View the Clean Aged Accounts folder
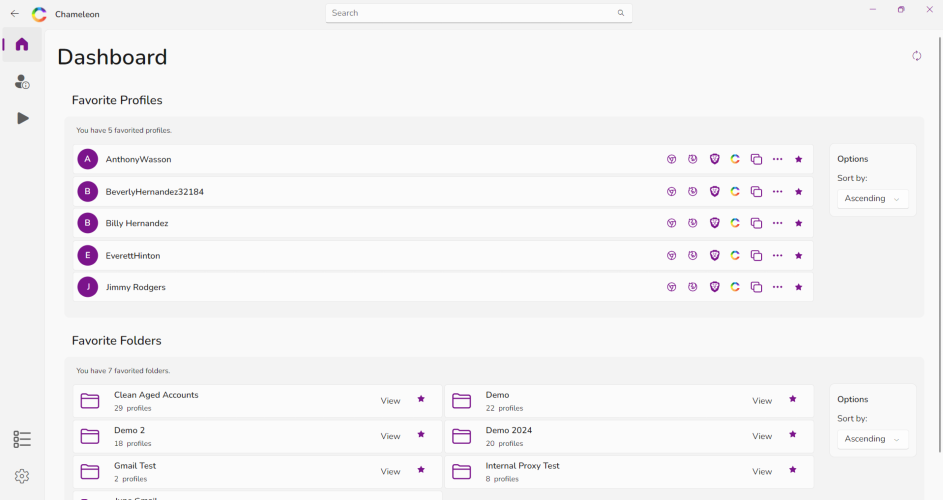943x500 pixels. tap(390, 401)
